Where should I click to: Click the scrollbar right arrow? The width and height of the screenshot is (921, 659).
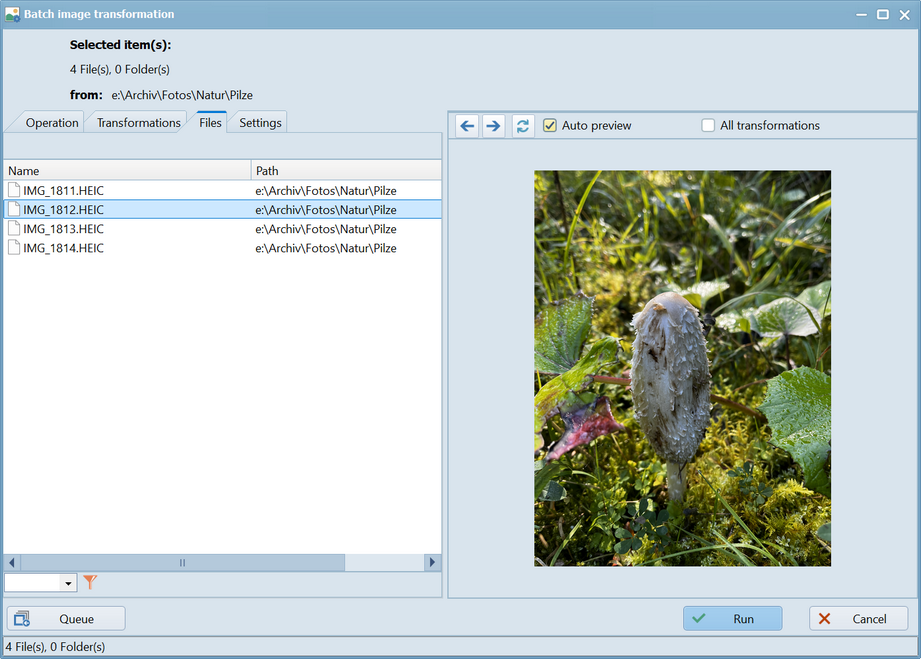click(x=432, y=563)
